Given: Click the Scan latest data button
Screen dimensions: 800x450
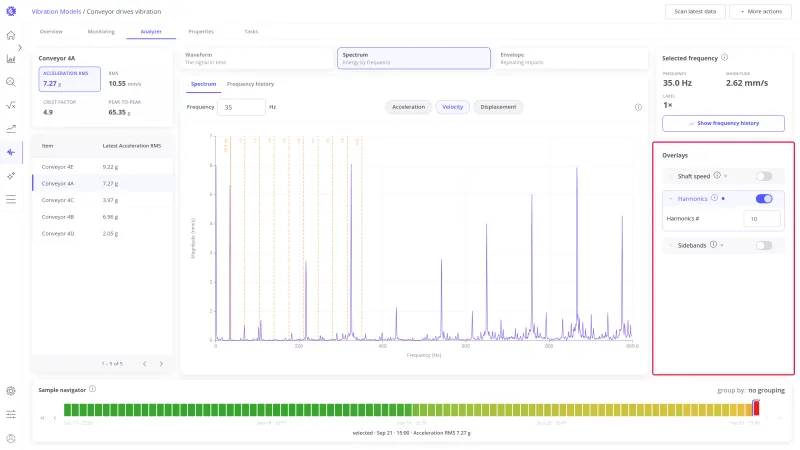Looking at the screenshot, I should click(x=695, y=11).
